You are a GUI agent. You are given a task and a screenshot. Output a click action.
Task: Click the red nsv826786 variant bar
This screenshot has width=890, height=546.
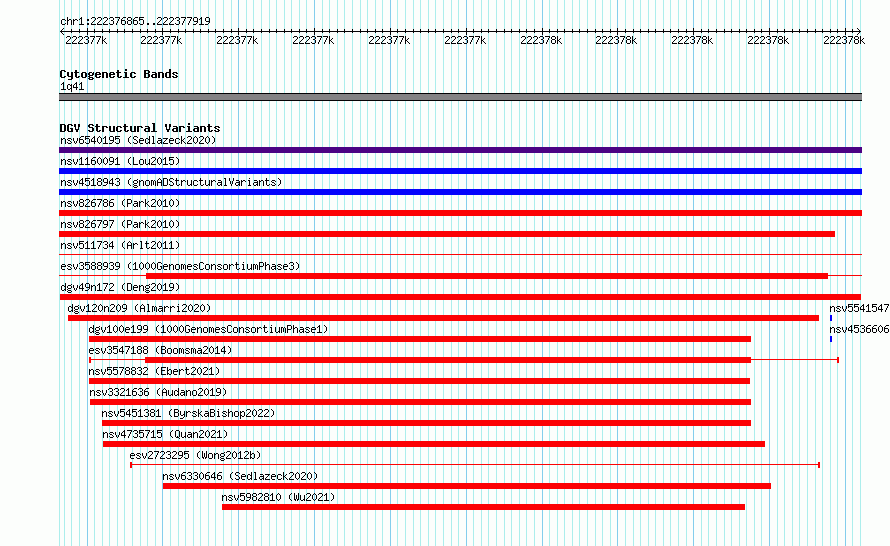pyautogui.click(x=460, y=213)
